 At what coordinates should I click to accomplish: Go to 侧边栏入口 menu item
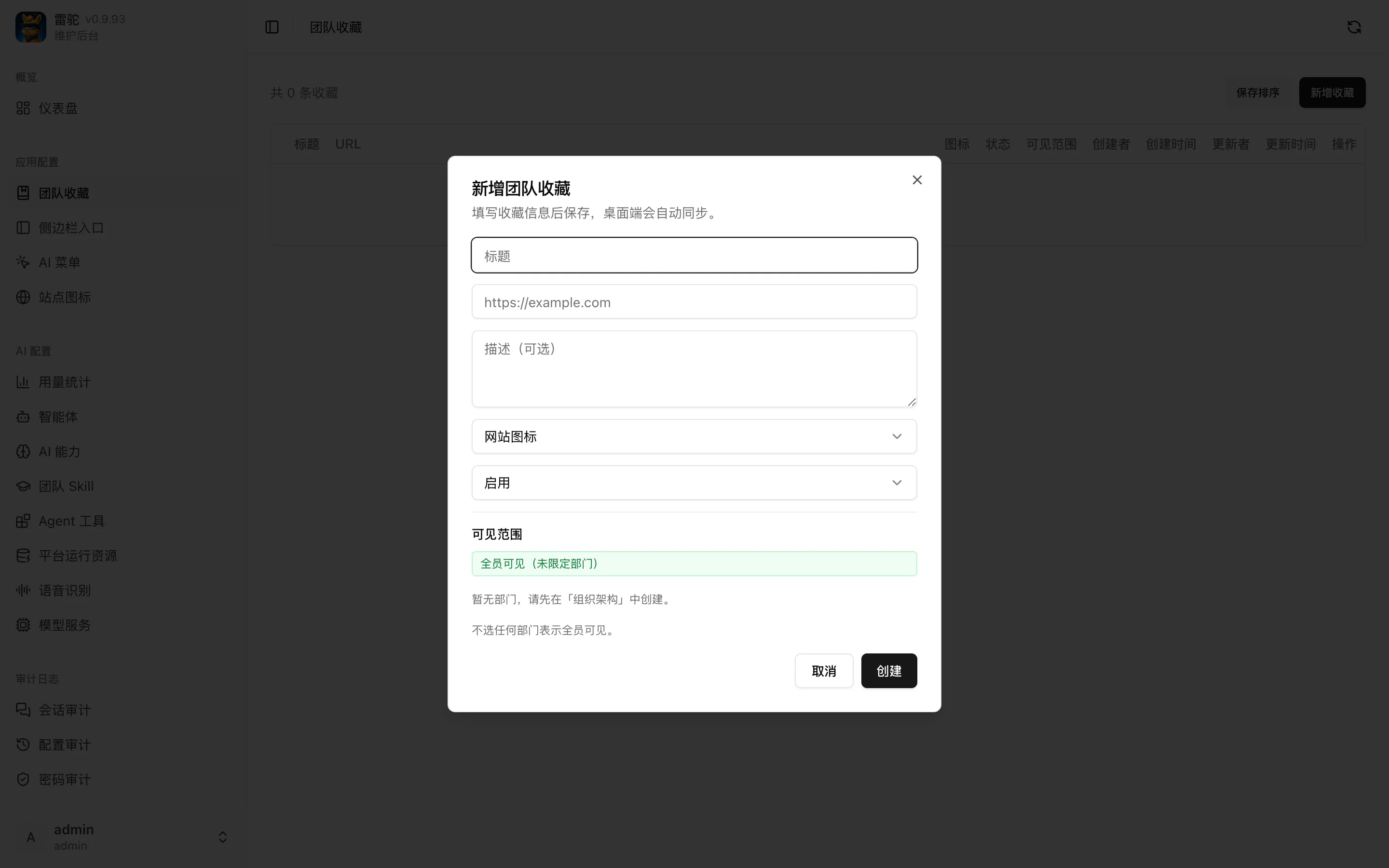[123, 228]
